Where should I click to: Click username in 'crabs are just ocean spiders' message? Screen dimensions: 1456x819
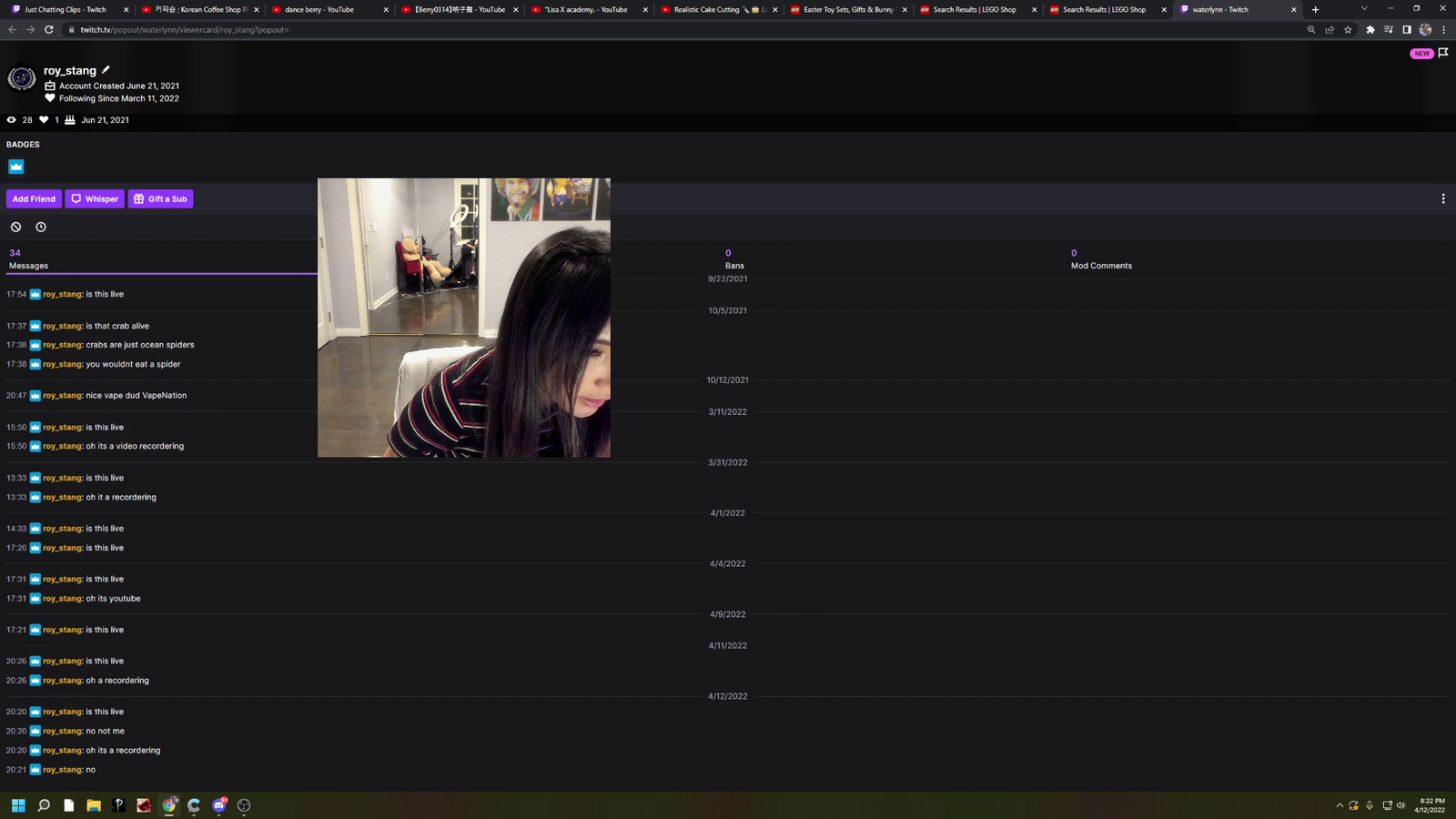(x=63, y=345)
